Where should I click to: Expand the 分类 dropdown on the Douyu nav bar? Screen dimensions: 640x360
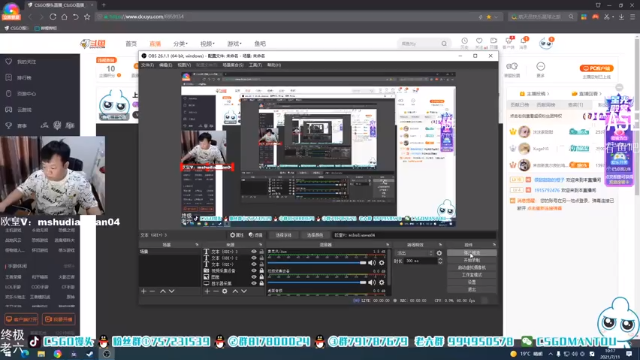pos(180,44)
